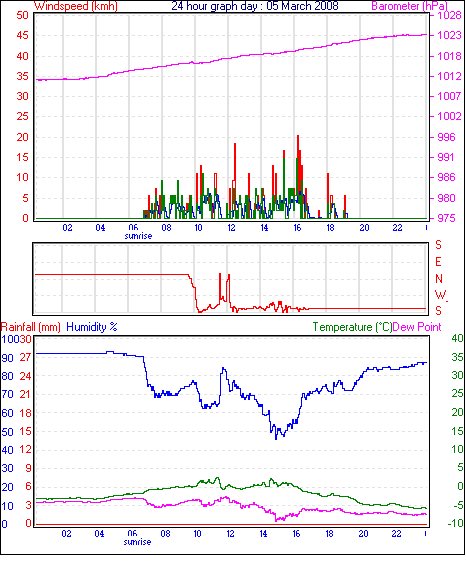Click the 40 temperature scale value
This screenshot has width=466, height=563.
[x=457, y=338]
